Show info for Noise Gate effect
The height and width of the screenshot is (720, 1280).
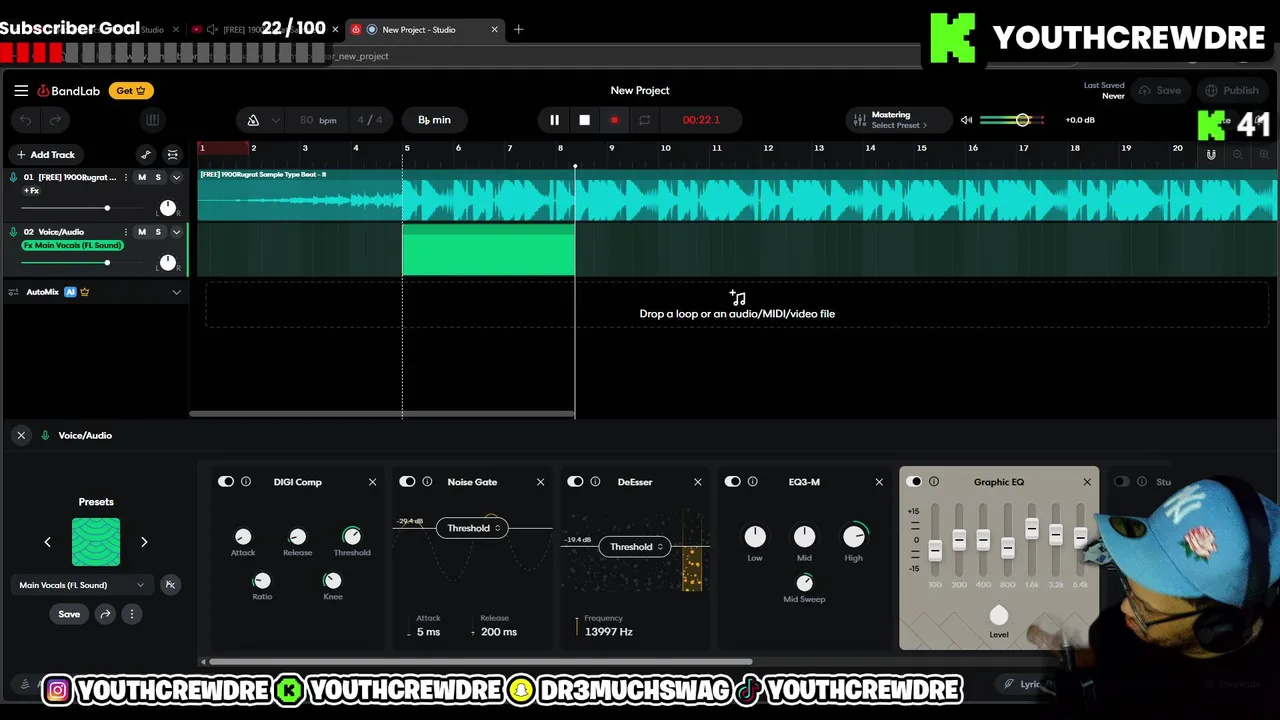click(x=427, y=482)
